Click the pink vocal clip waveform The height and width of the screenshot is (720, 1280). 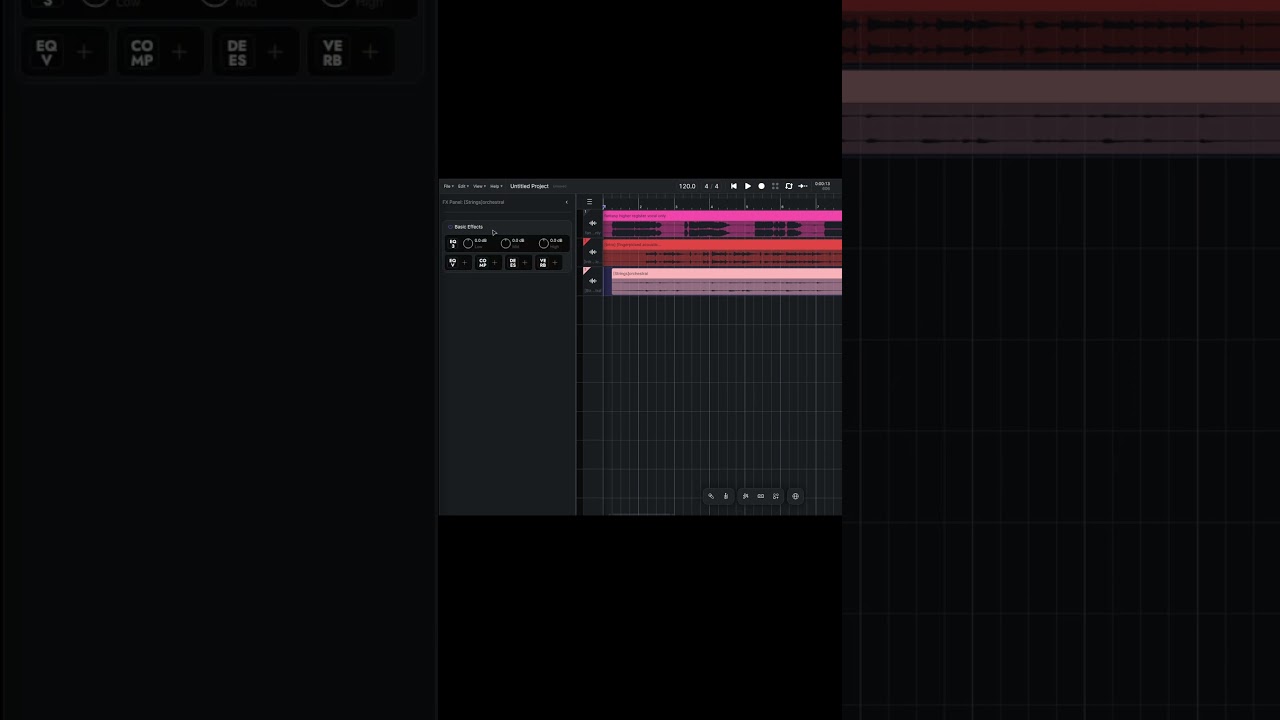coord(723,230)
